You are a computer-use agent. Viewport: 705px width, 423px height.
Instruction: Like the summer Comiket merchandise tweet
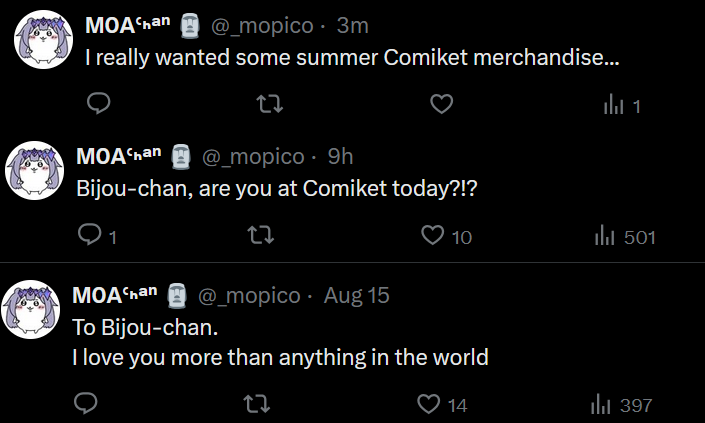pos(441,104)
